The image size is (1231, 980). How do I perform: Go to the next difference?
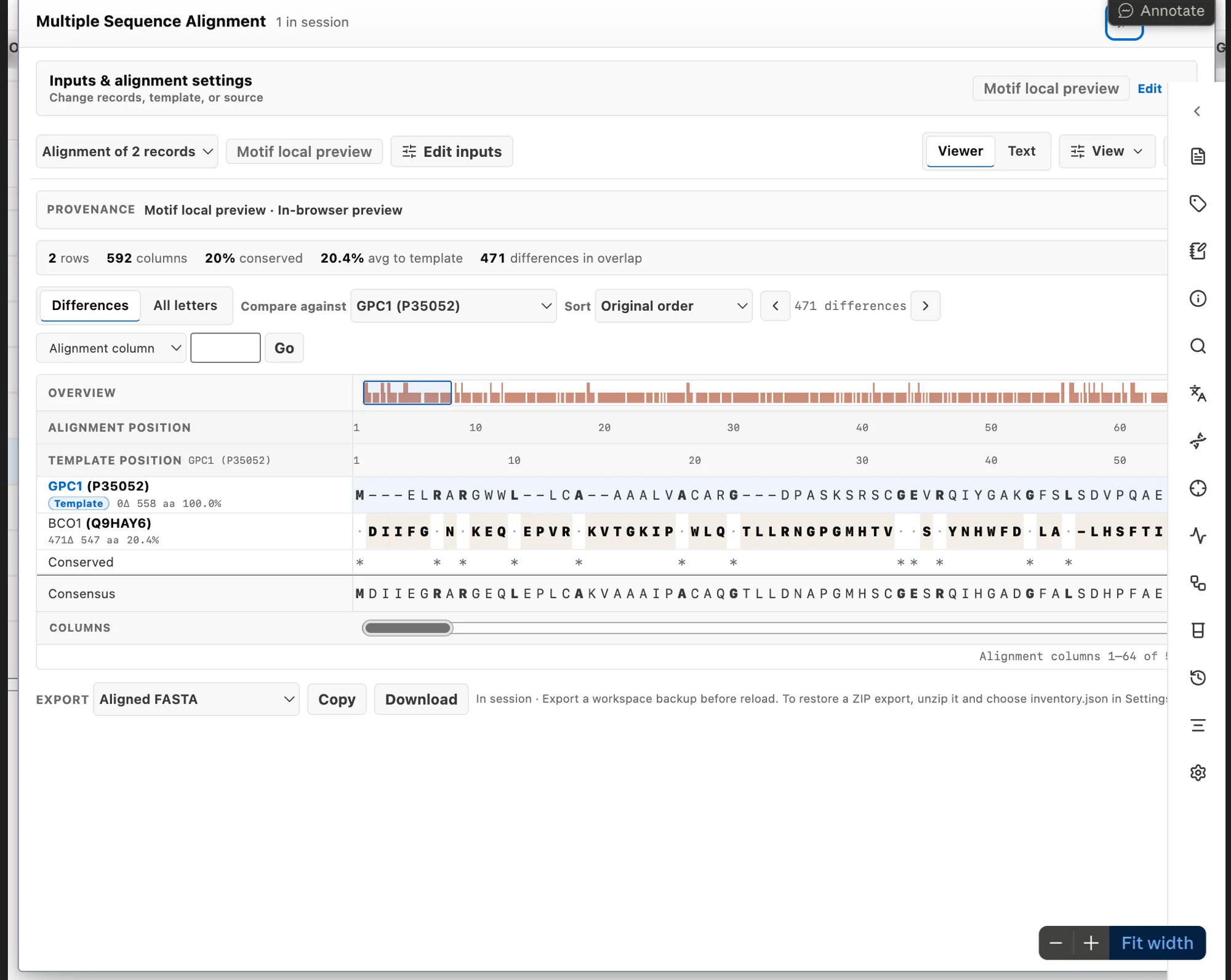(x=925, y=306)
